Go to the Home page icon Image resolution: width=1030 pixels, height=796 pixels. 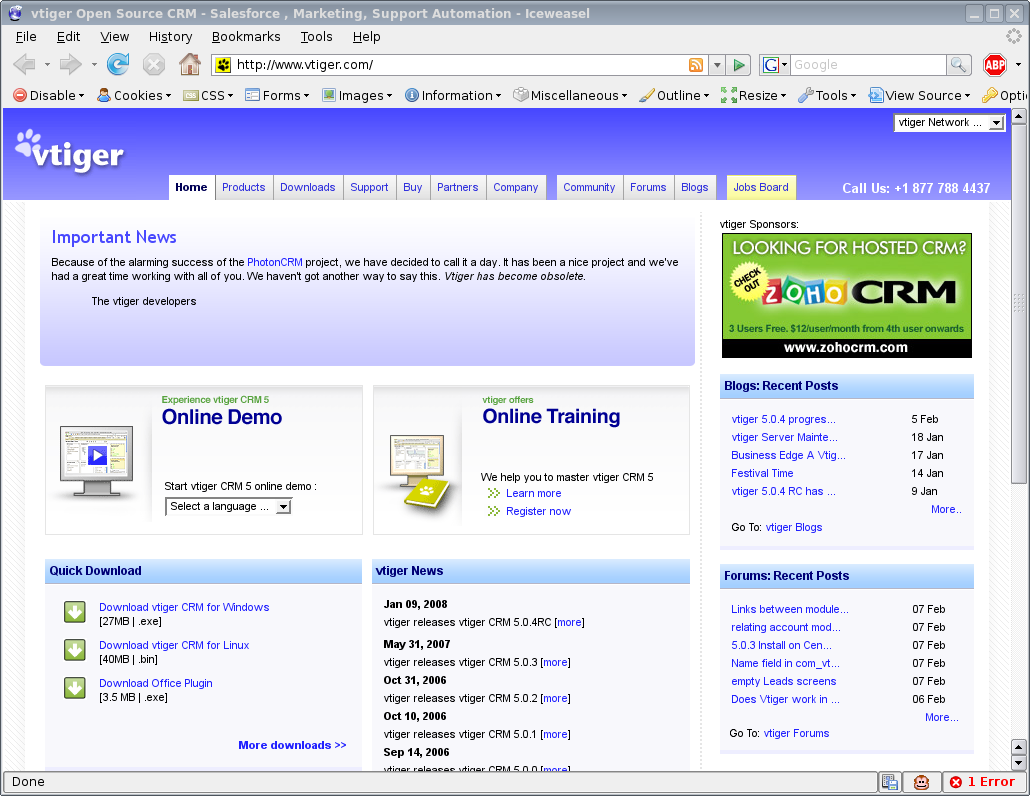(x=190, y=64)
